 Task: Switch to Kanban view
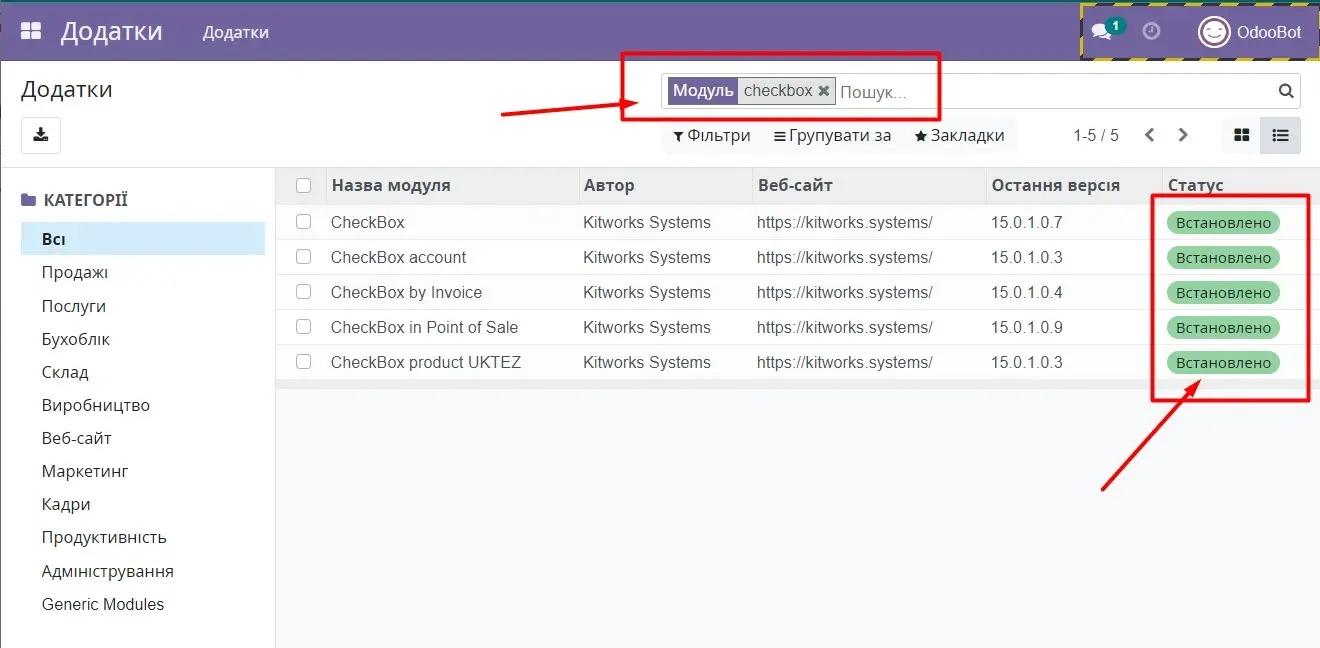coord(1242,135)
